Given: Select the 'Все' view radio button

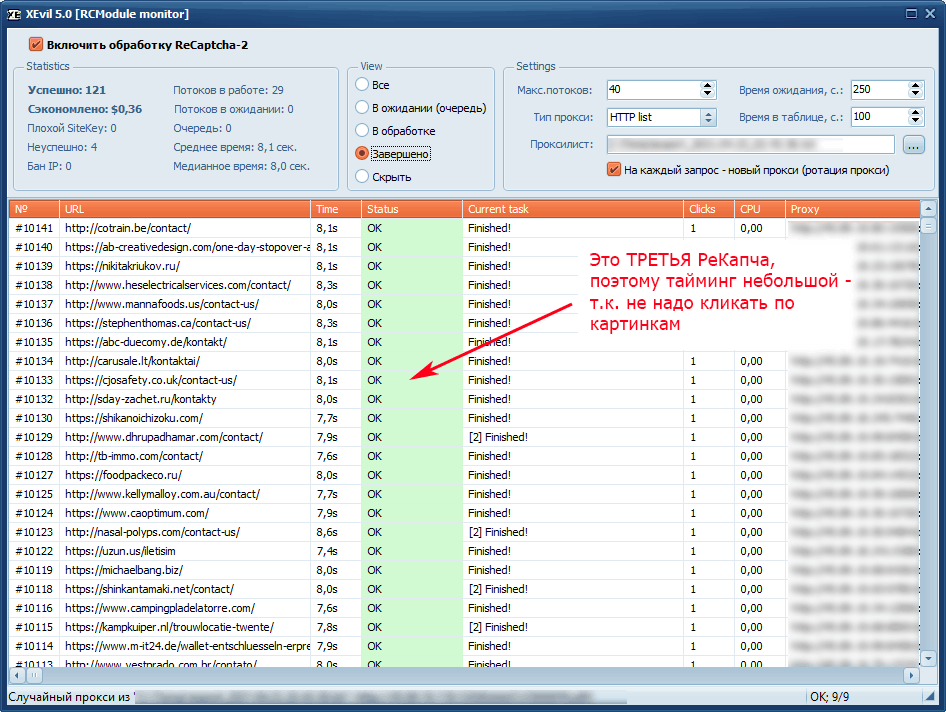Looking at the screenshot, I should 362,84.
